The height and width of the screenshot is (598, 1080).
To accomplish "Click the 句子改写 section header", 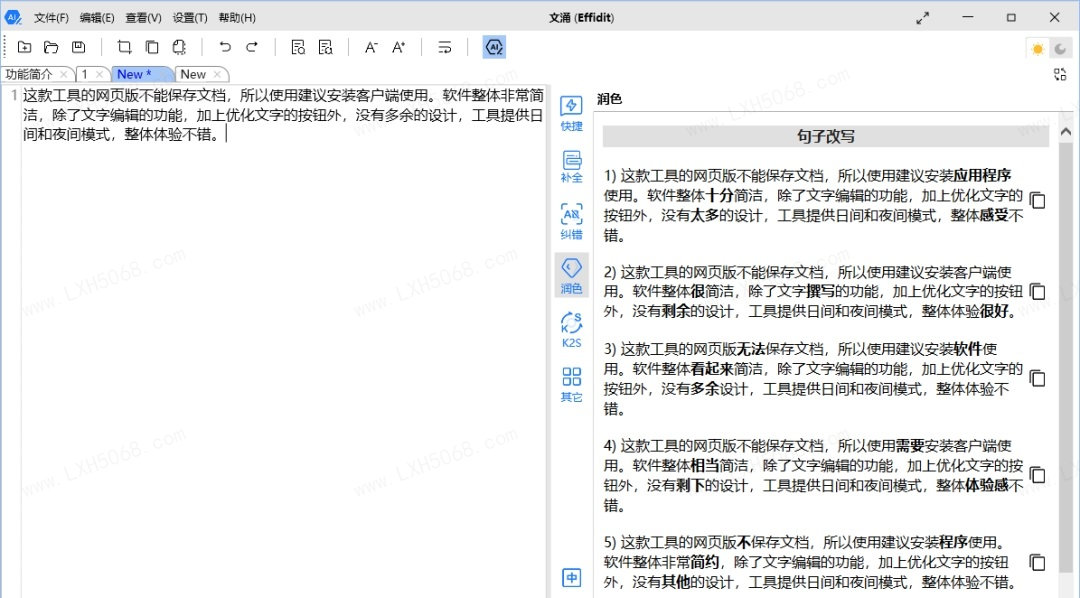I will pyautogui.click(x=825, y=136).
